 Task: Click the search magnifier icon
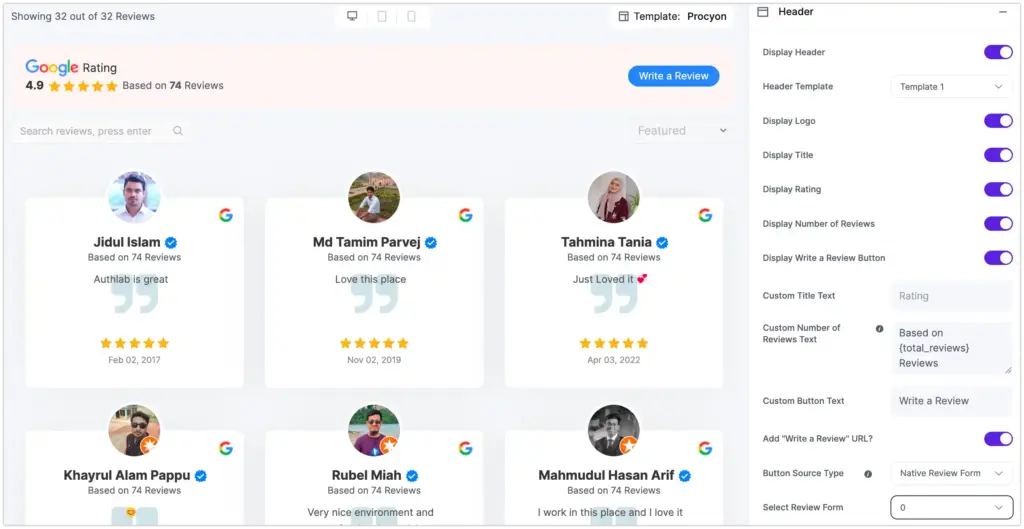[x=178, y=131]
